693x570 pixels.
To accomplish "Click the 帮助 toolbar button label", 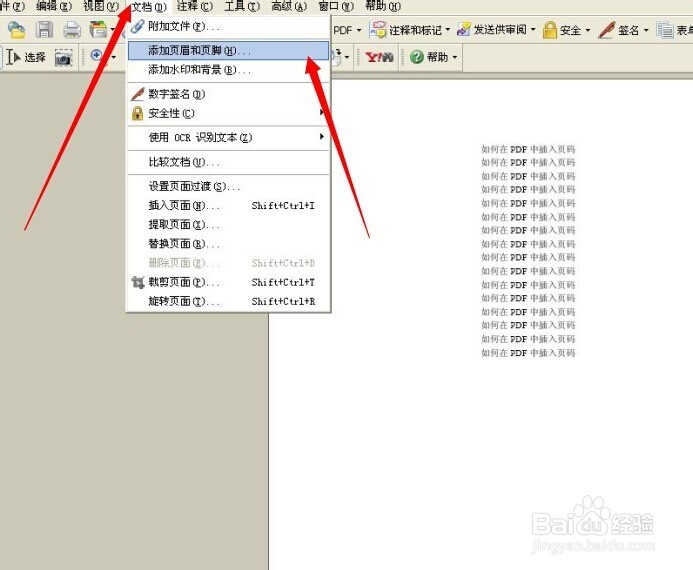I will tap(438, 57).
